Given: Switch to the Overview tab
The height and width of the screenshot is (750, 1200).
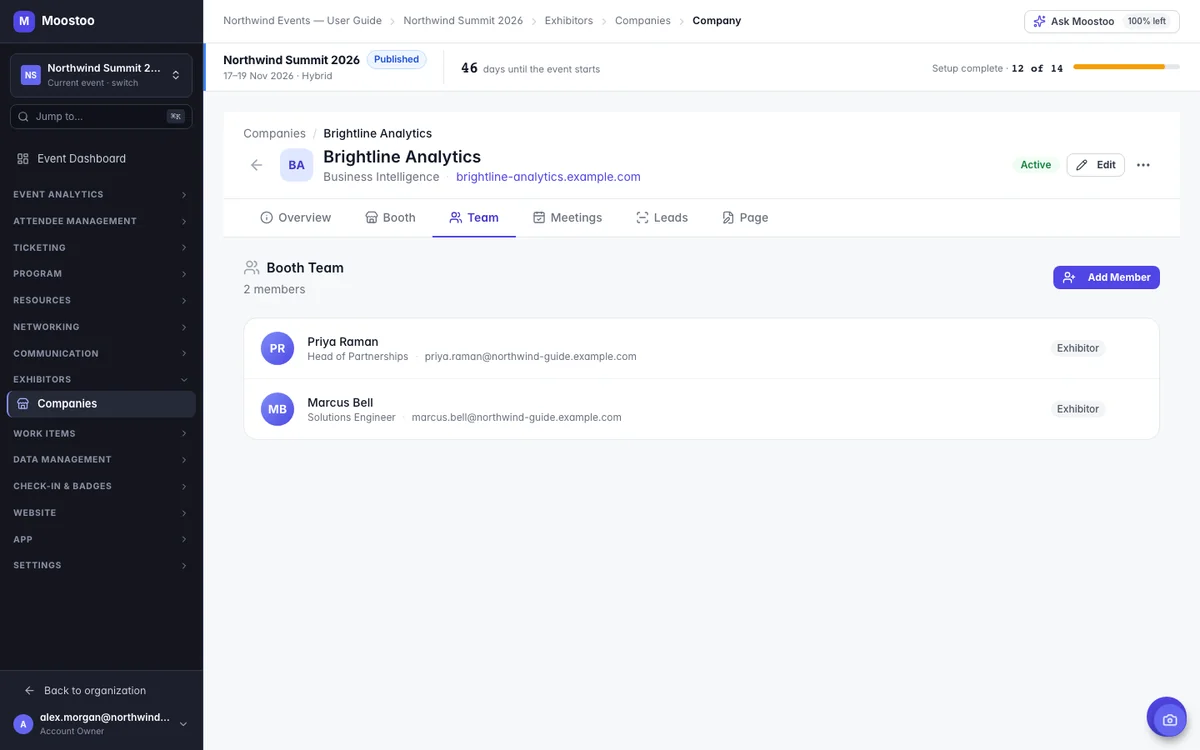Looking at the screenshot, I should 295,217.
